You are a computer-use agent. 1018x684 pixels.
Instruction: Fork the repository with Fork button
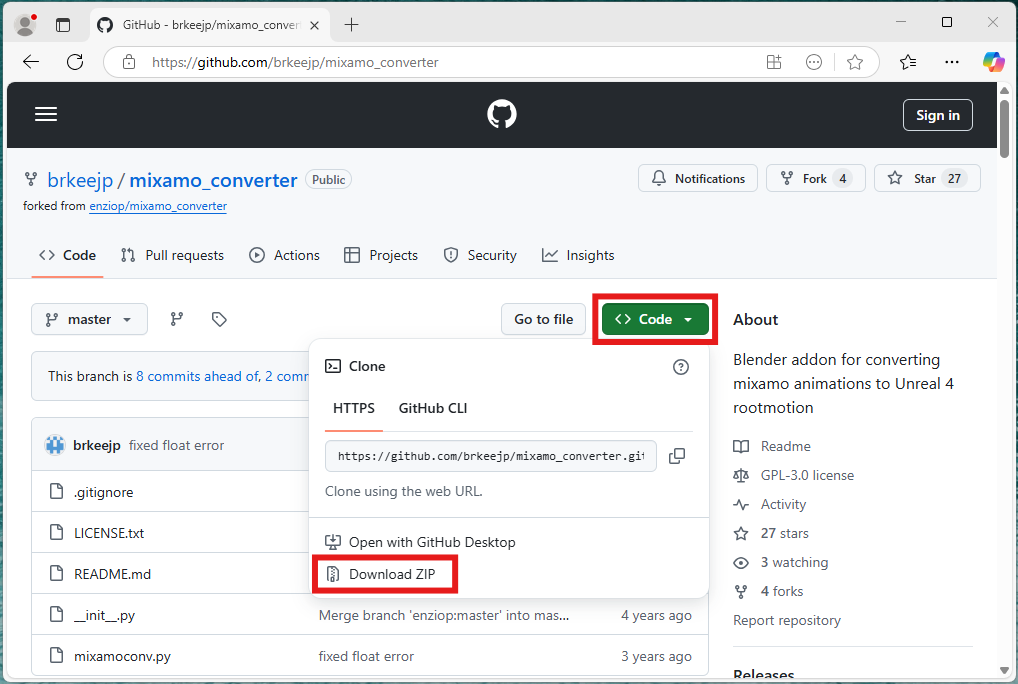[815, 178]
